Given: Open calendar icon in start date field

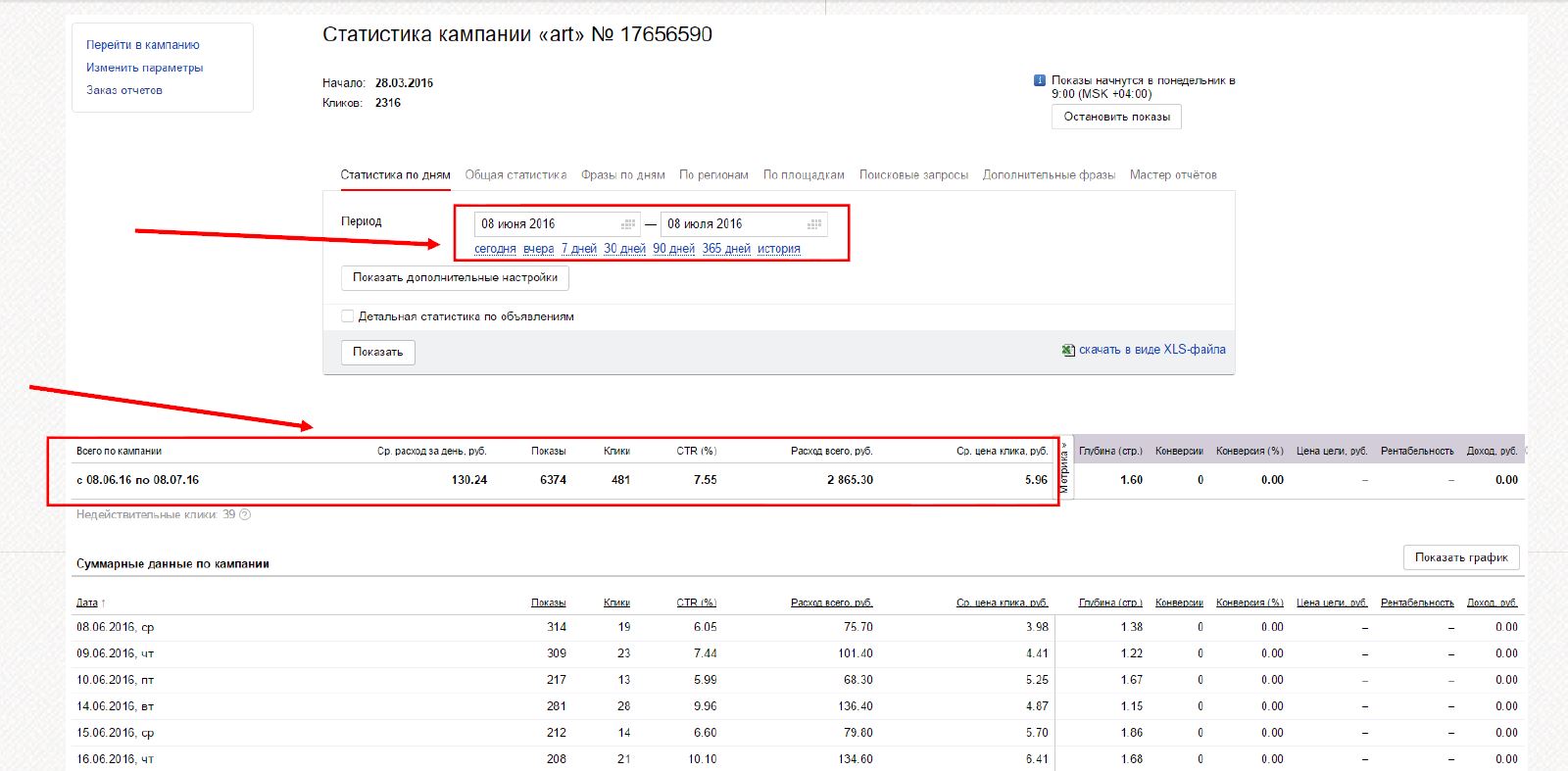Looking at the screenshot, I should click(x=628, y=224).
